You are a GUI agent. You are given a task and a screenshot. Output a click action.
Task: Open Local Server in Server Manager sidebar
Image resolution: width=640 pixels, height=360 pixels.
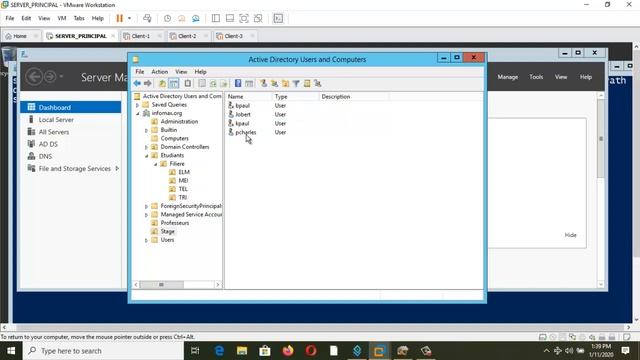56,120
